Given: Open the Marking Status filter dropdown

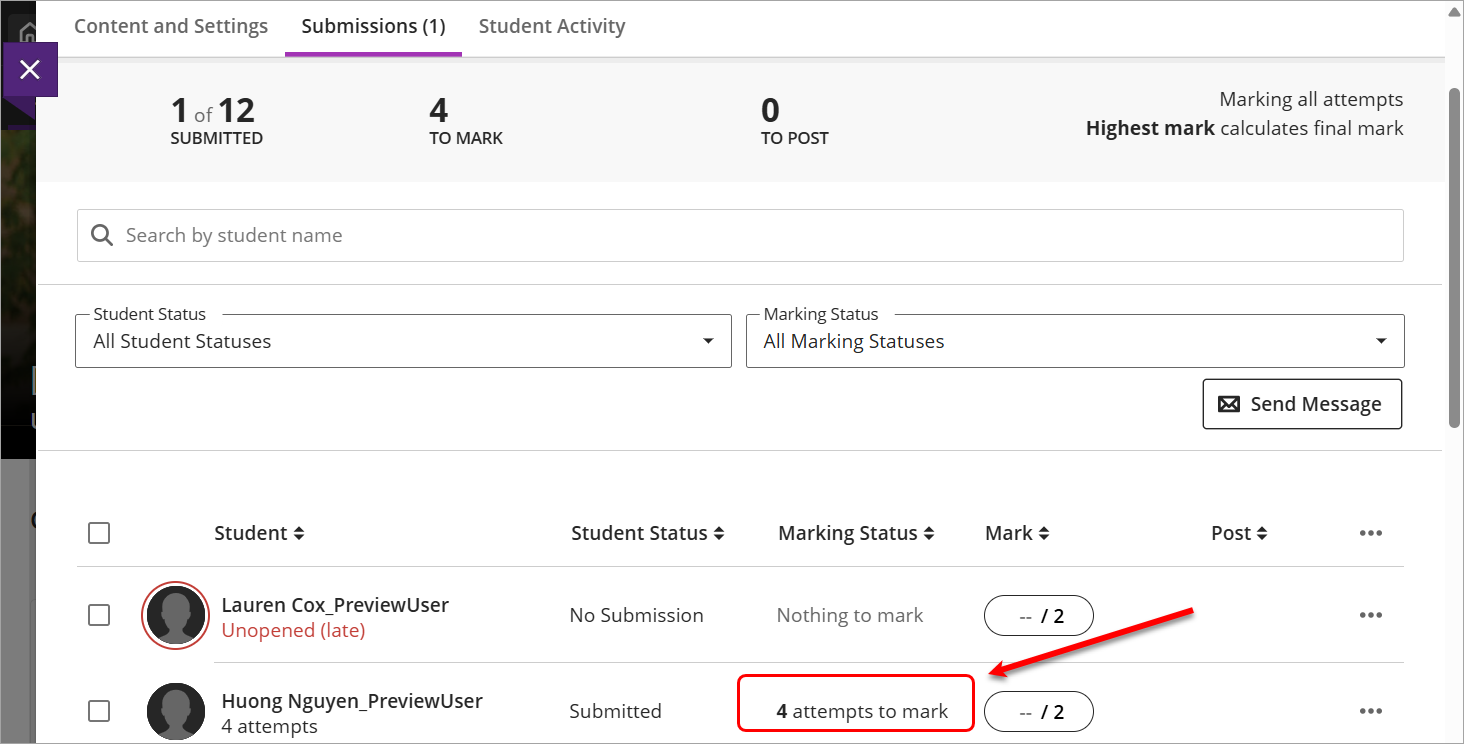Looking at the screenshot, I should coord(1074,341).
